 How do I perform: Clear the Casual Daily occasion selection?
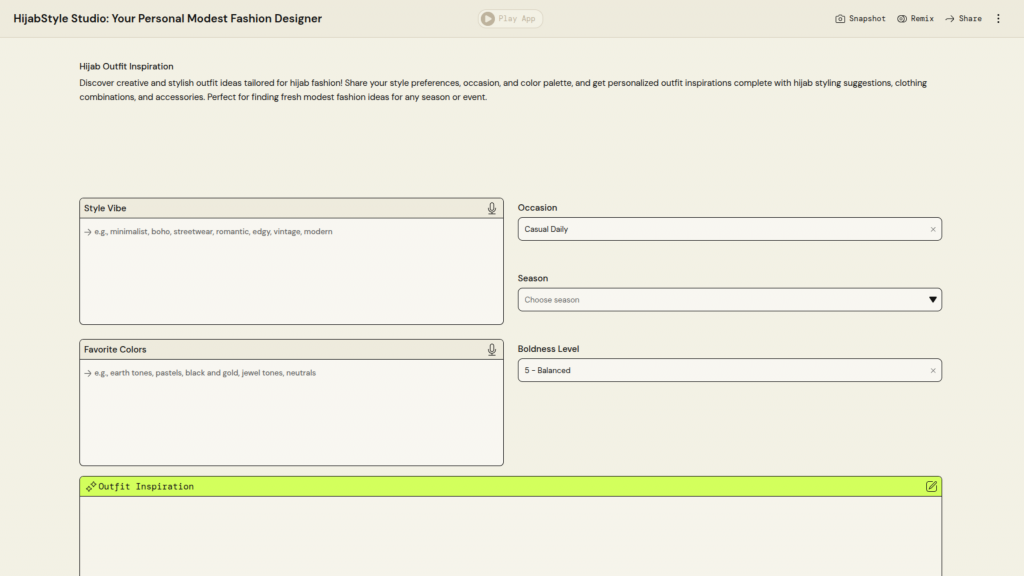tap(933, 229)
